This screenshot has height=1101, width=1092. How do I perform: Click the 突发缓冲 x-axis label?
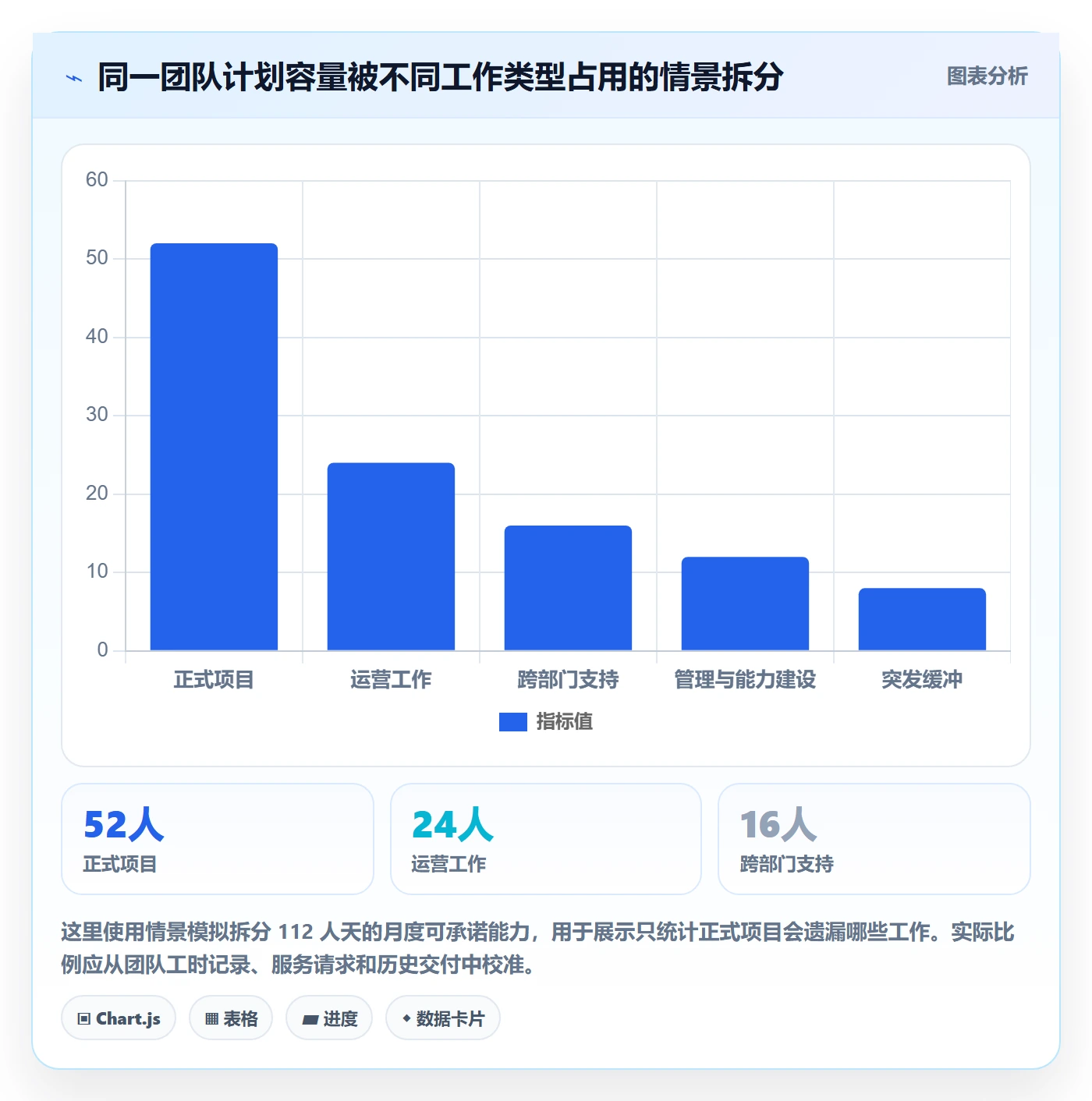pyautogui.click(x=922, y=680)
